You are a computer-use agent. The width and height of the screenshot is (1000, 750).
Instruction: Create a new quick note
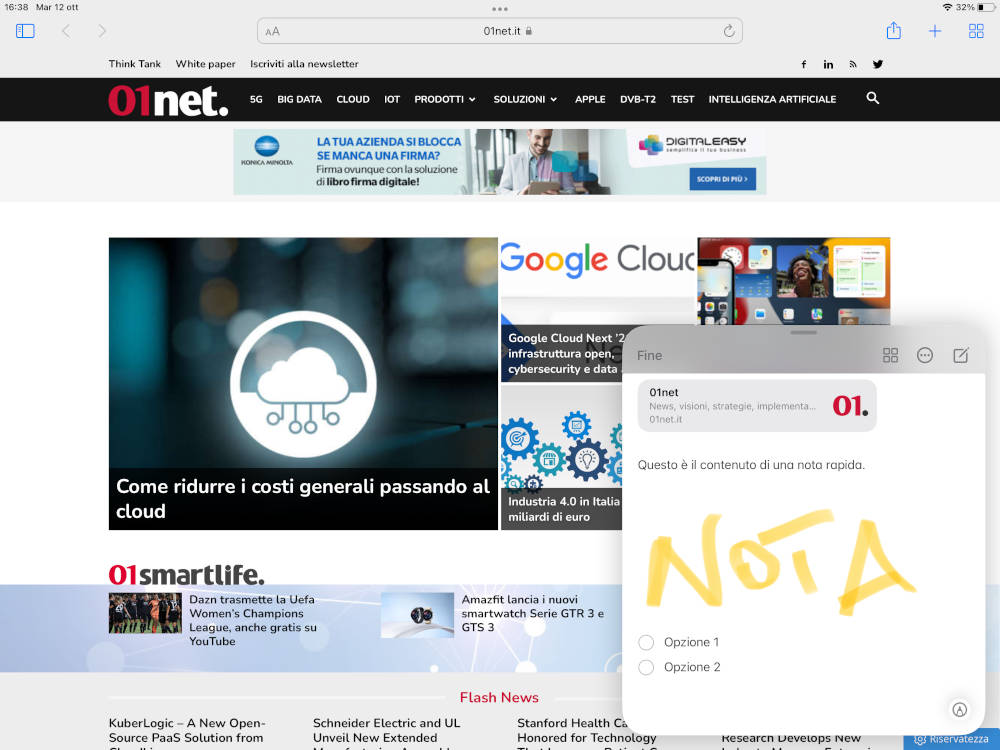click(960, 355)
